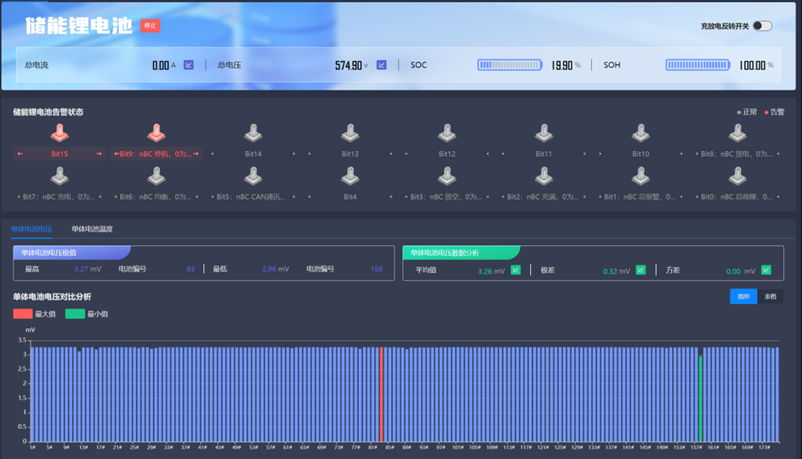Image resolution: width=802 pixels, height=459 pixels.
Task: Click the highest voltage value 3.27 mV
Action: pos(87,269)
